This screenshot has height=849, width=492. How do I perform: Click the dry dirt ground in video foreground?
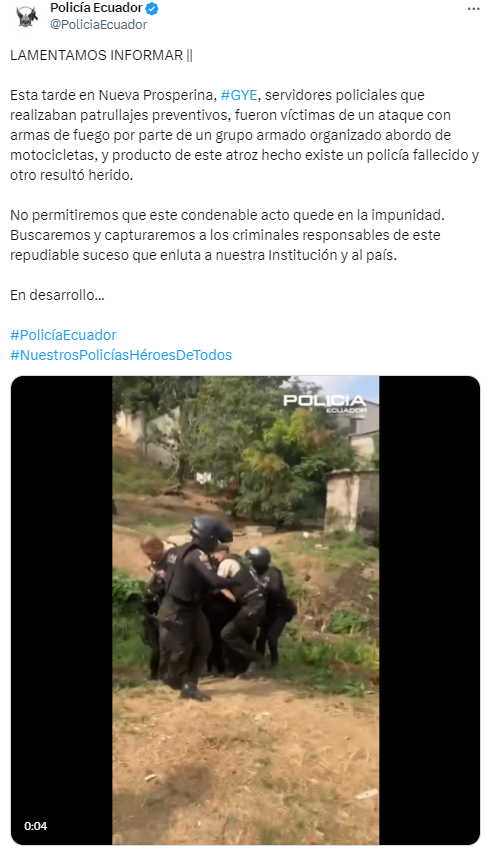click(x=245, y=769)
